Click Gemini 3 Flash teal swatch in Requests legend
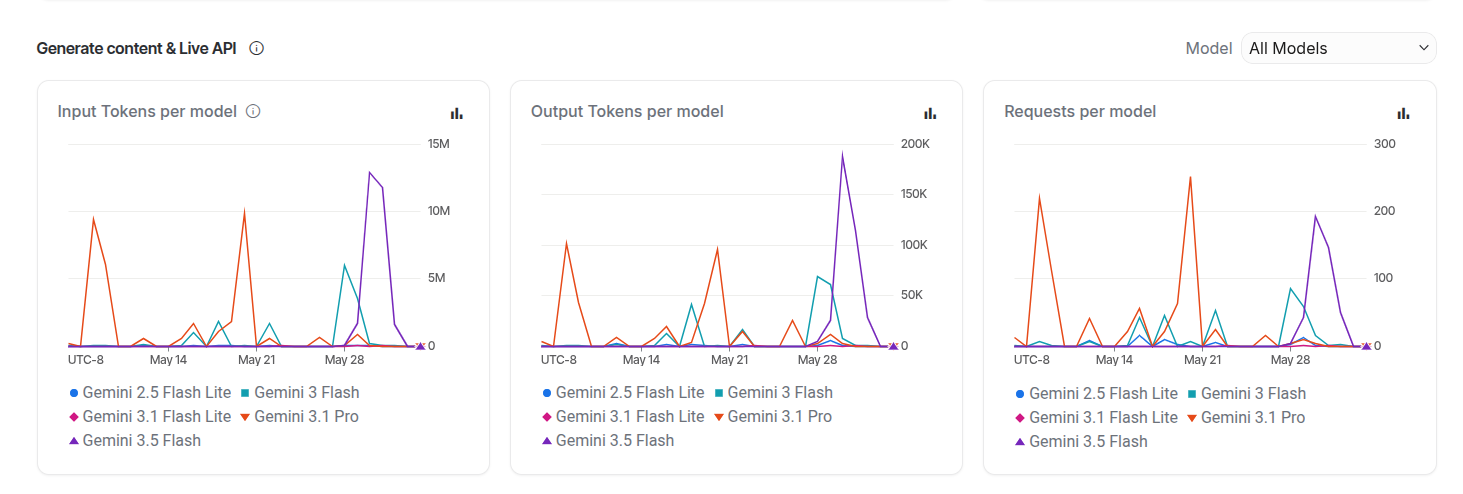The width and height of the screenshot is (1463, 494). pyautogui.click(x=1192, y=394)
